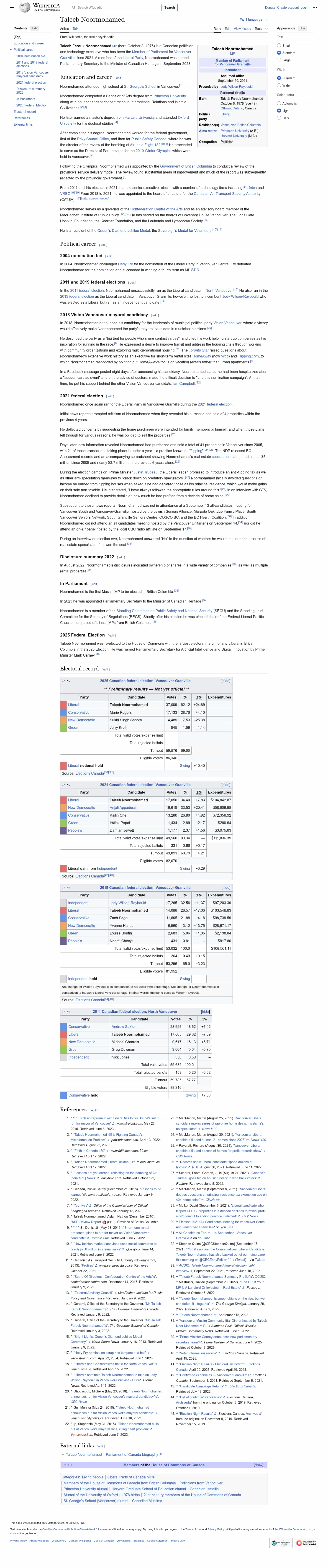328x1568 pixels.
Task: Open the View history tab
Action: click(242, 28)
